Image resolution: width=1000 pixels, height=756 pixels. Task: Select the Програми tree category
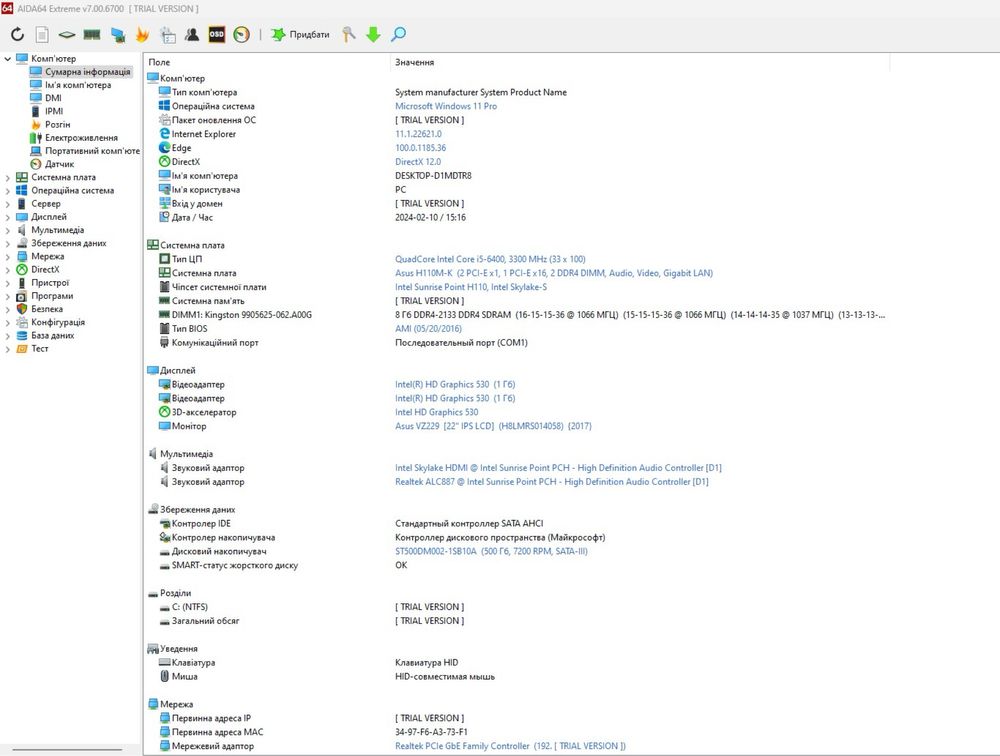(x=52, y=296)
